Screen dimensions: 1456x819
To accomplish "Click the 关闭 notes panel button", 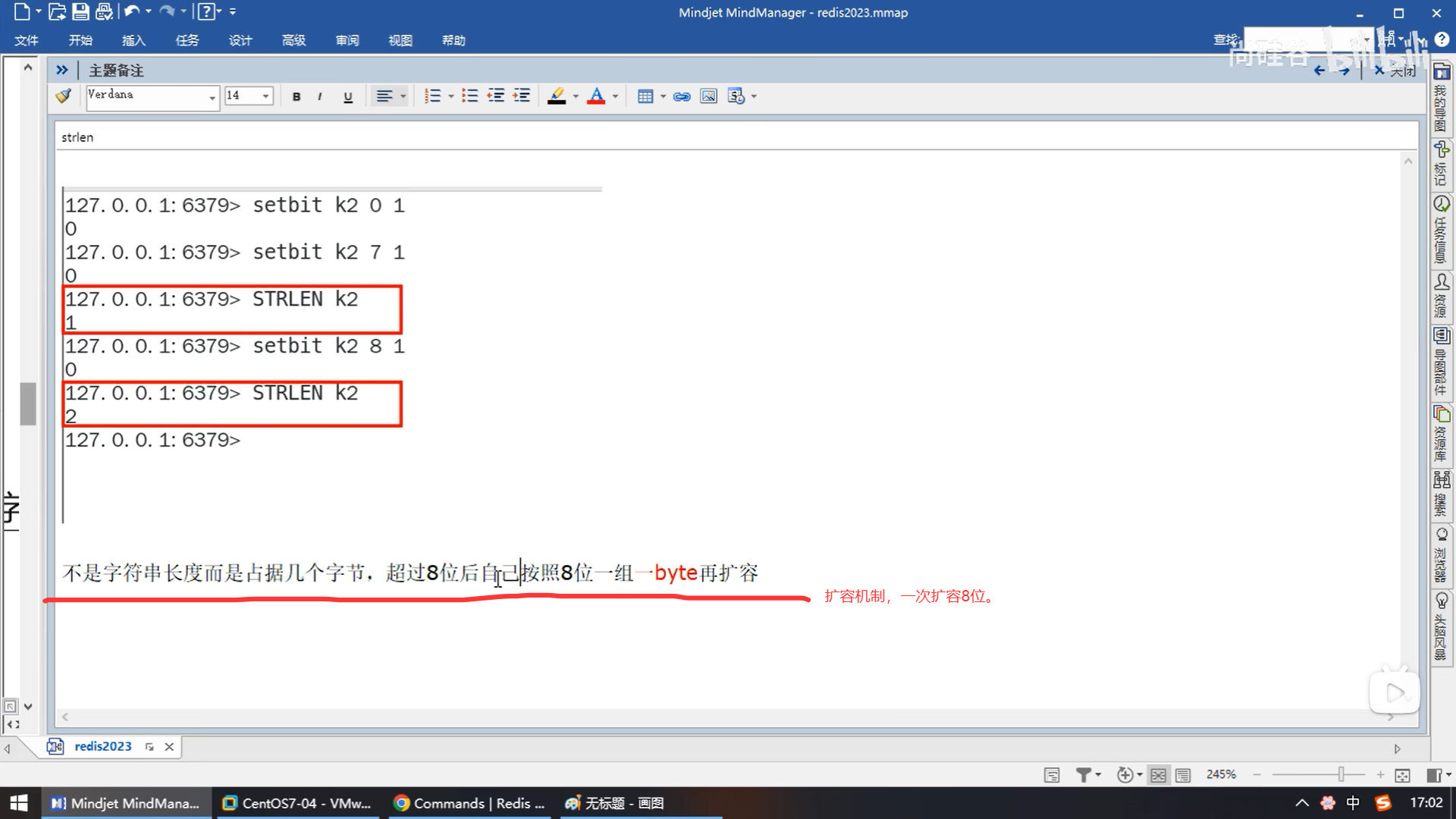I will tap(1395, 71).
